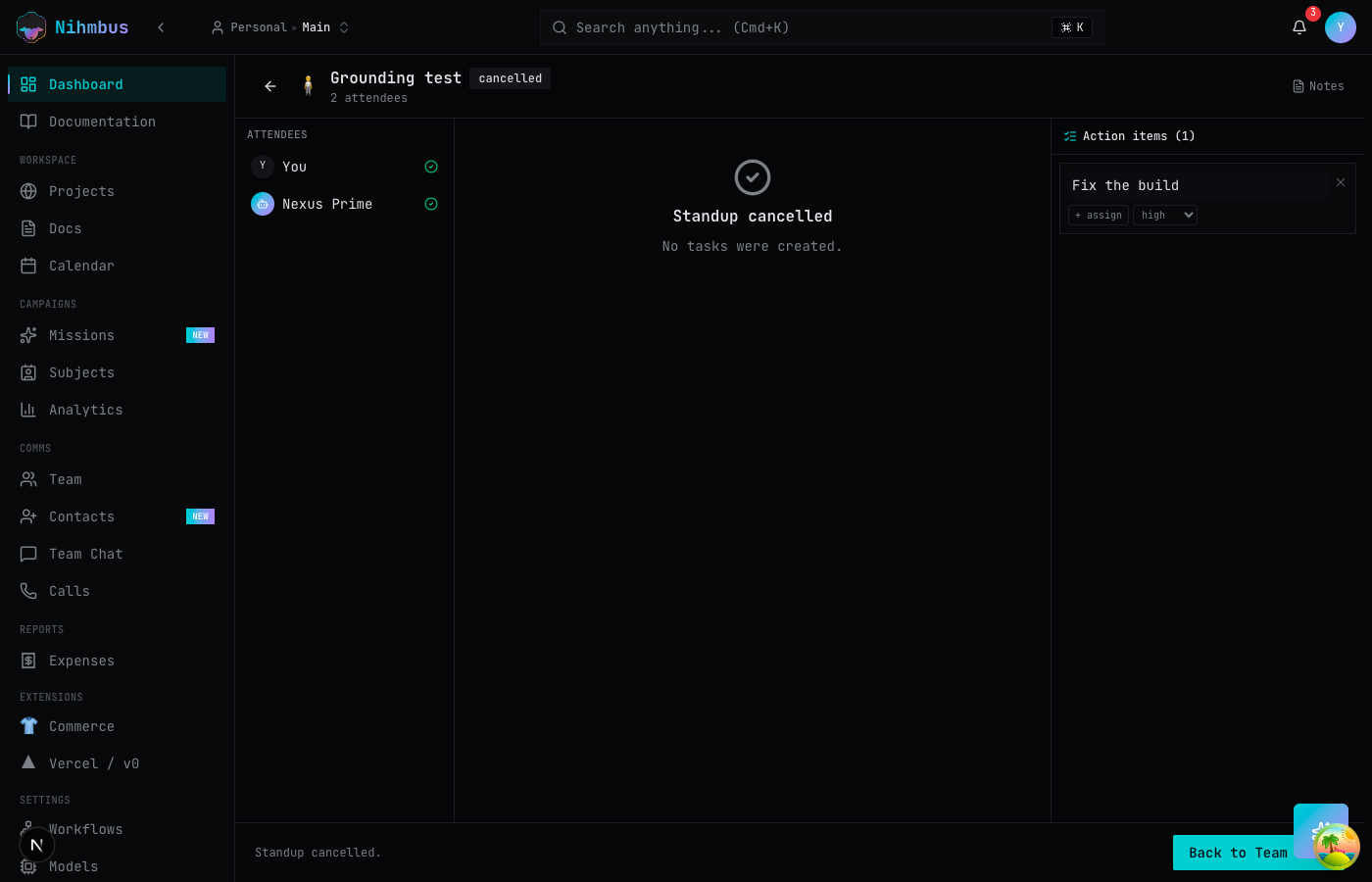1372x882 pixels.
Task: Click the Calls phone icon
Action: click(28, 591)
